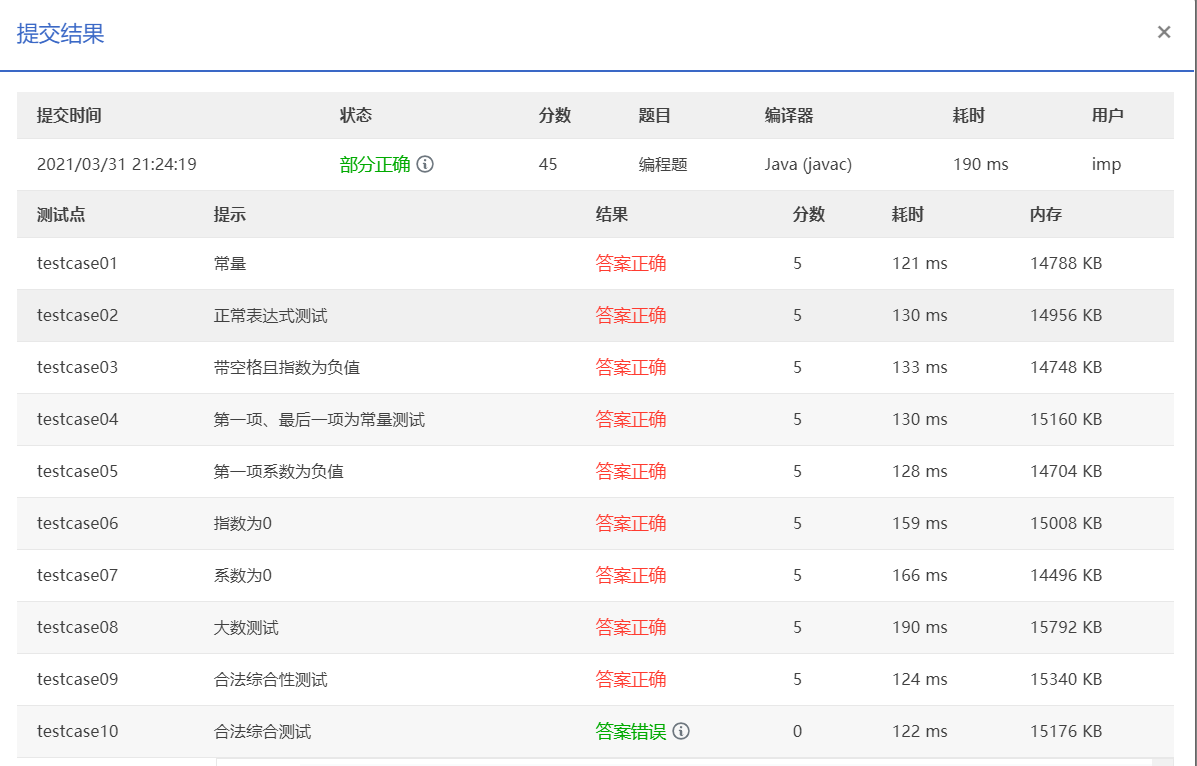Select the testcase02 cell
Viewport: 1197px width, 766px height.
click(x=77, y=315)
